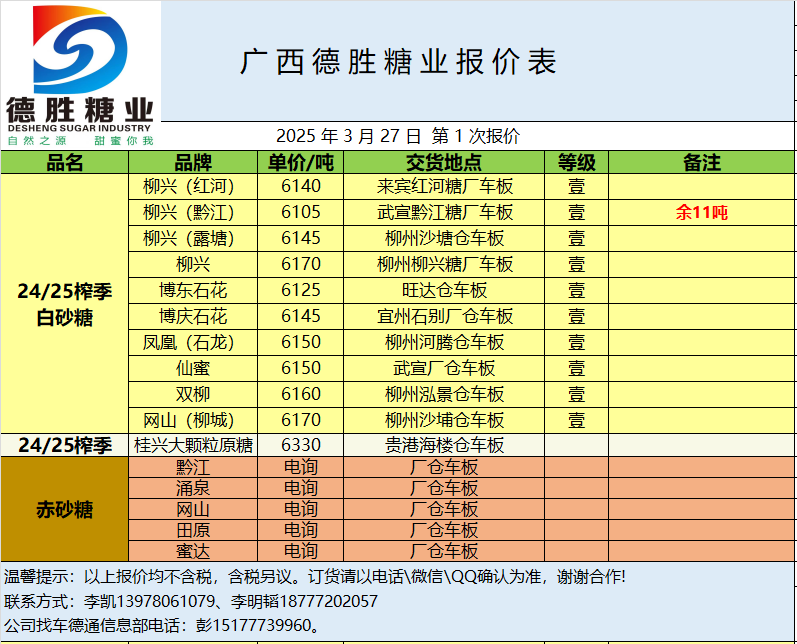The width and height of the screenshot is (797, 644).
Task: Click the 2025年3月27日 quotation date cell
Action: [398, 136]
